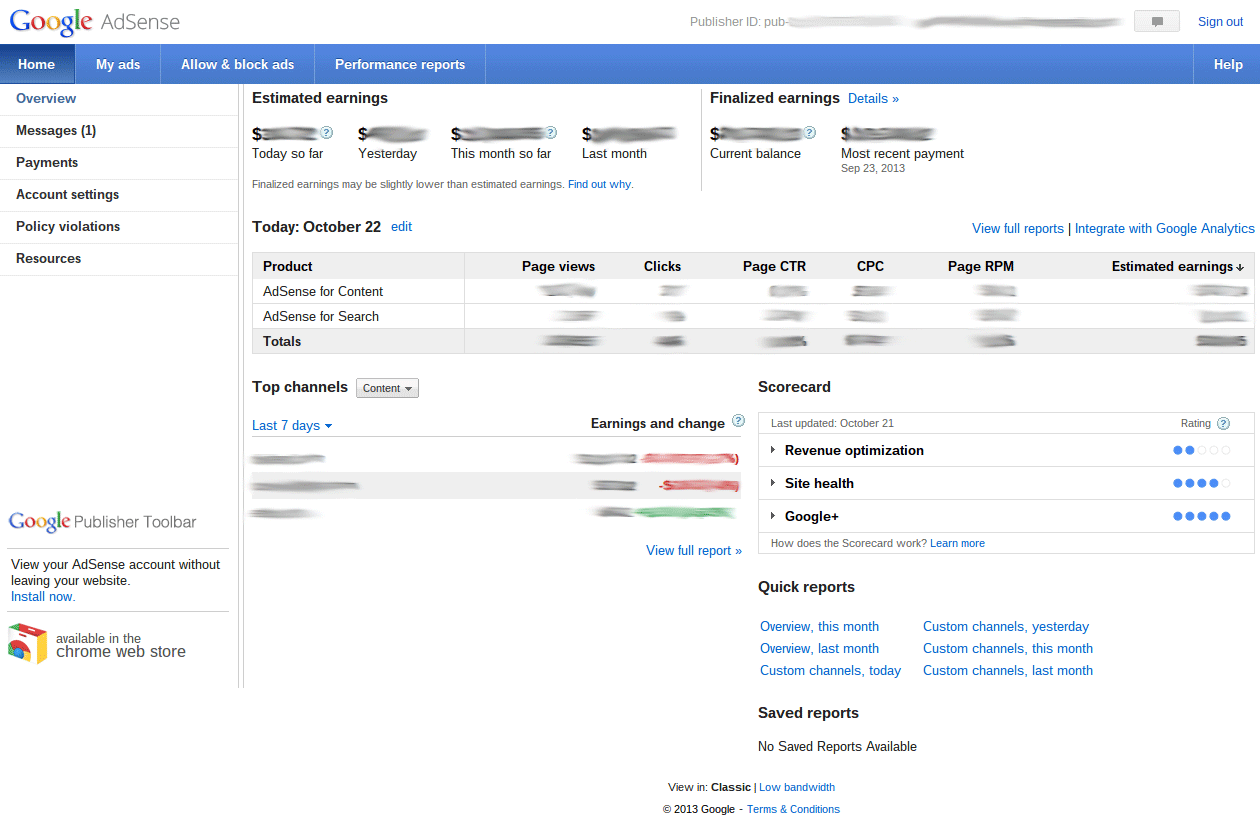The width and height of the screenshot is (1260, 840).
Task: Open Messages in the left sidebar
Action: point(56,131)
